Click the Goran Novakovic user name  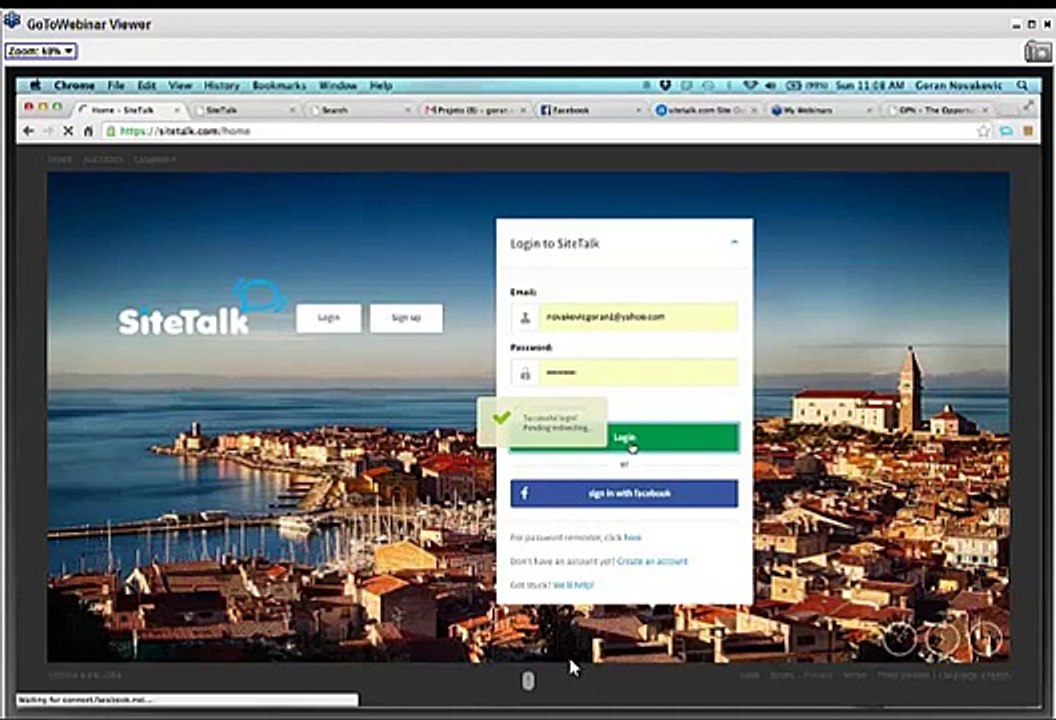pos(959,86)
